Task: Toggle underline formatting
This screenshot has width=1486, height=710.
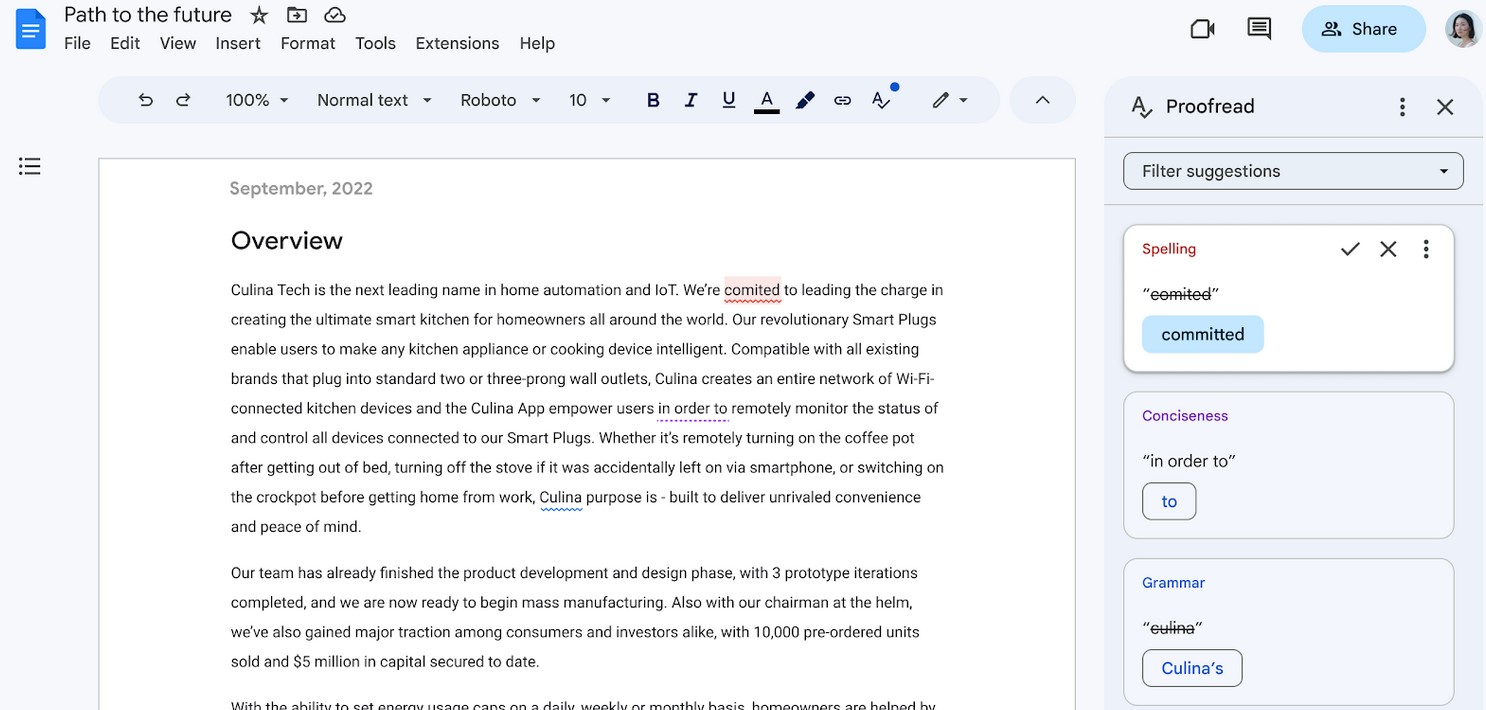Action: (x=729, y=100)
